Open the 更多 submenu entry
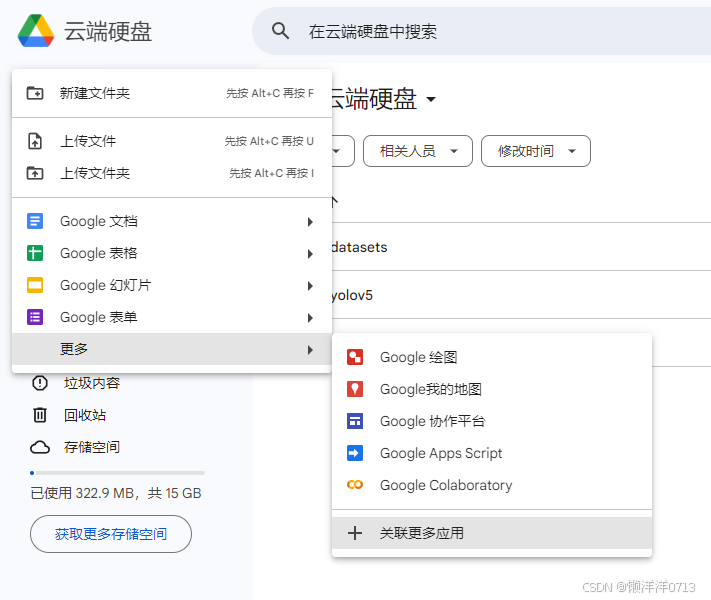Viewport: 711px width, 600px height. [172, 349]
